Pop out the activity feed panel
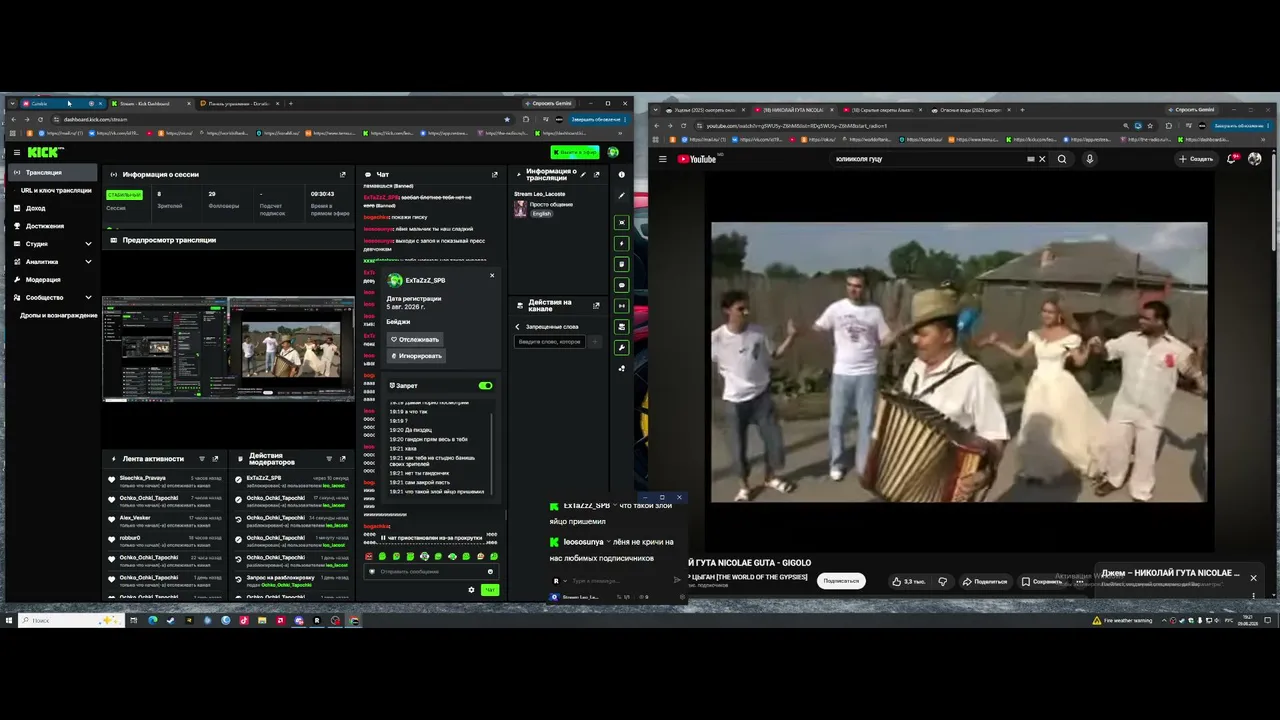This screenshot has height=720, width=1280. [216, 459]
